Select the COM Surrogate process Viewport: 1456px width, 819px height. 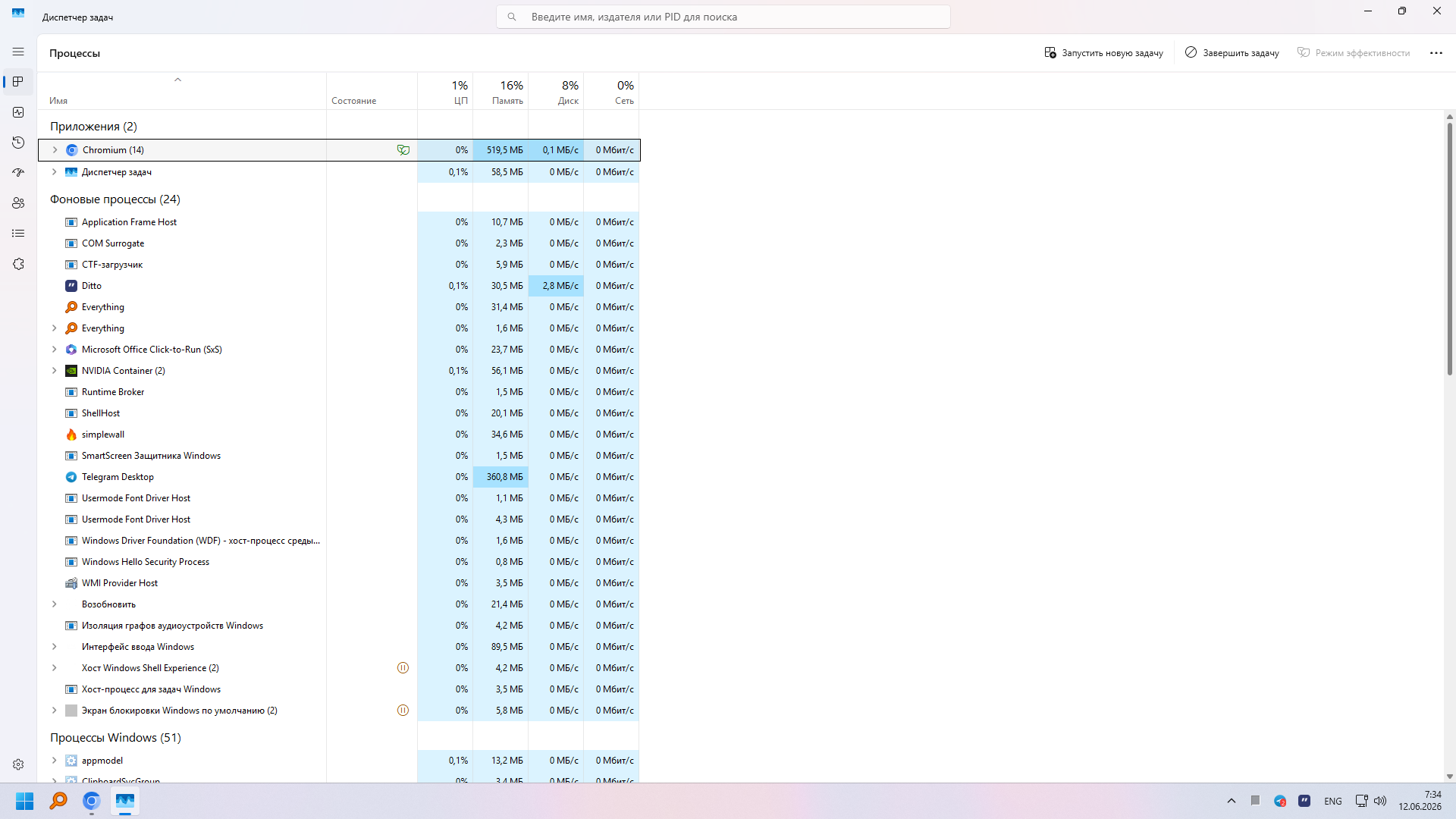[338, 243]
